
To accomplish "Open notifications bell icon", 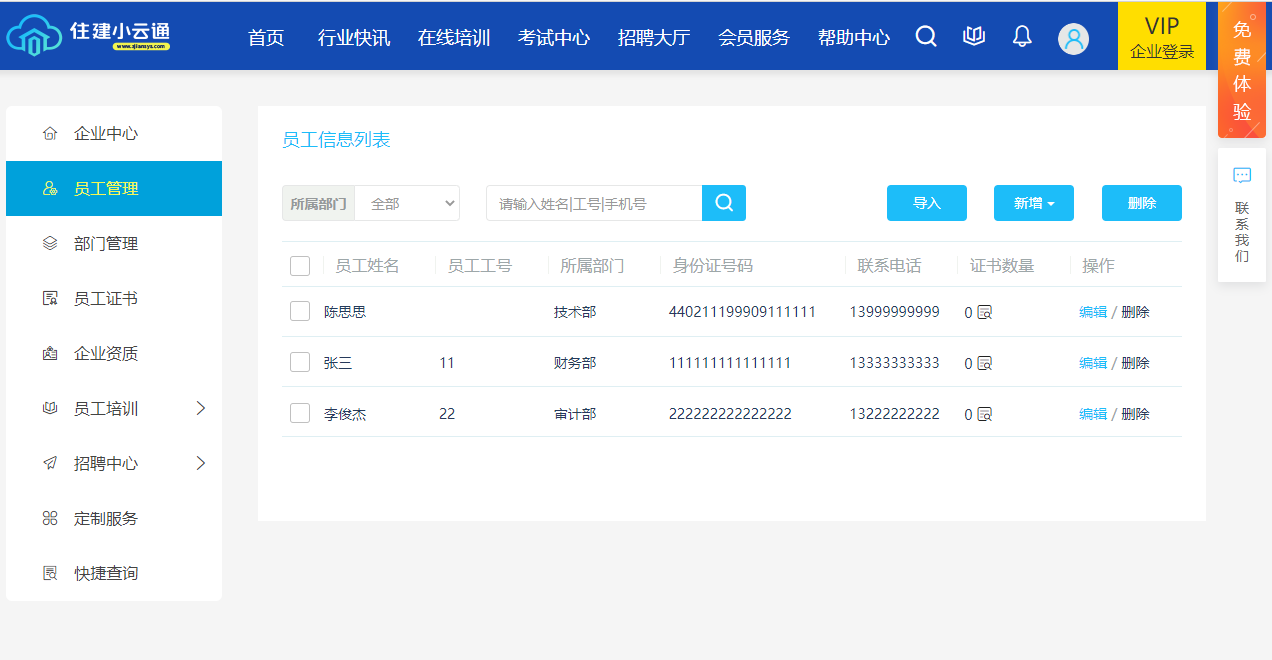I will pos(1021,37).
